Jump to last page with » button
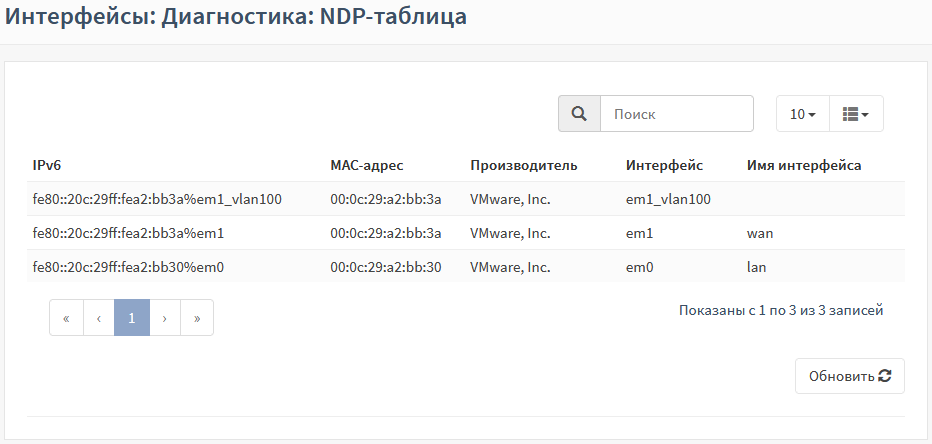 click(x=197, y=318)
